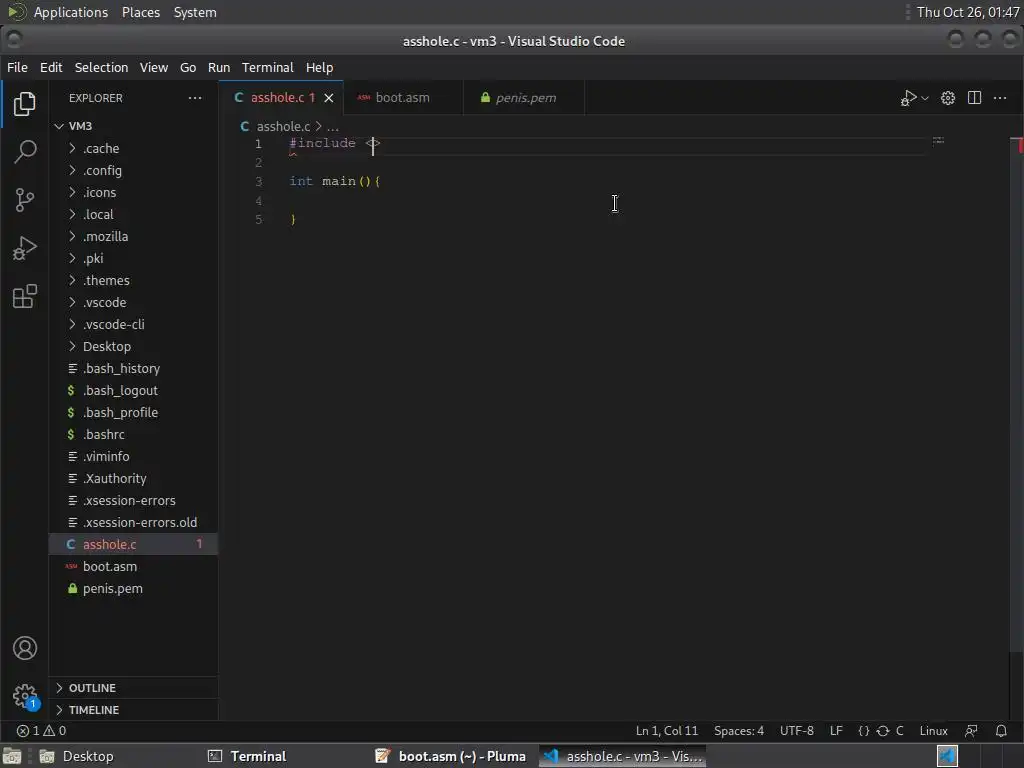This screenshot has height=768, width=1024.
Task: Open the Search view in activity bar
Action: (25, 152)
